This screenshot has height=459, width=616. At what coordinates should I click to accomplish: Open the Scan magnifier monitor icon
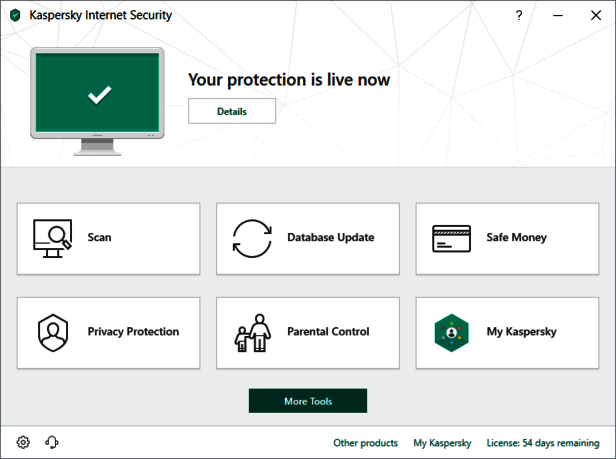pyautogui.click(x=52, y=237)
